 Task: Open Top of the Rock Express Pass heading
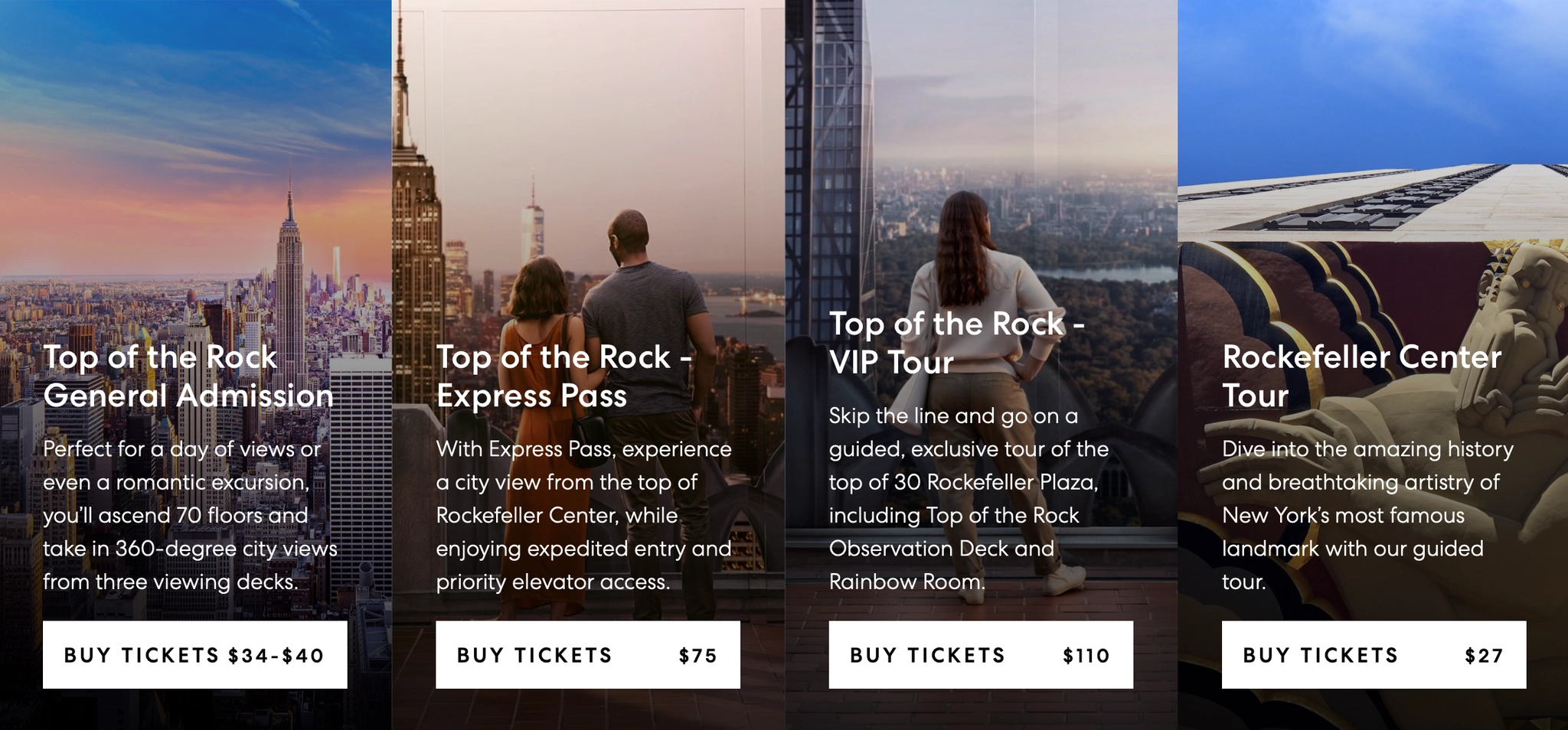pyautogui.click(x=564, y=376)
